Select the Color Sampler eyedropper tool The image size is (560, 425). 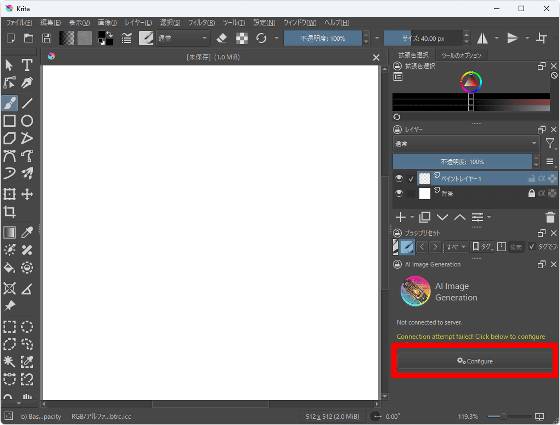tap(27, 232)
